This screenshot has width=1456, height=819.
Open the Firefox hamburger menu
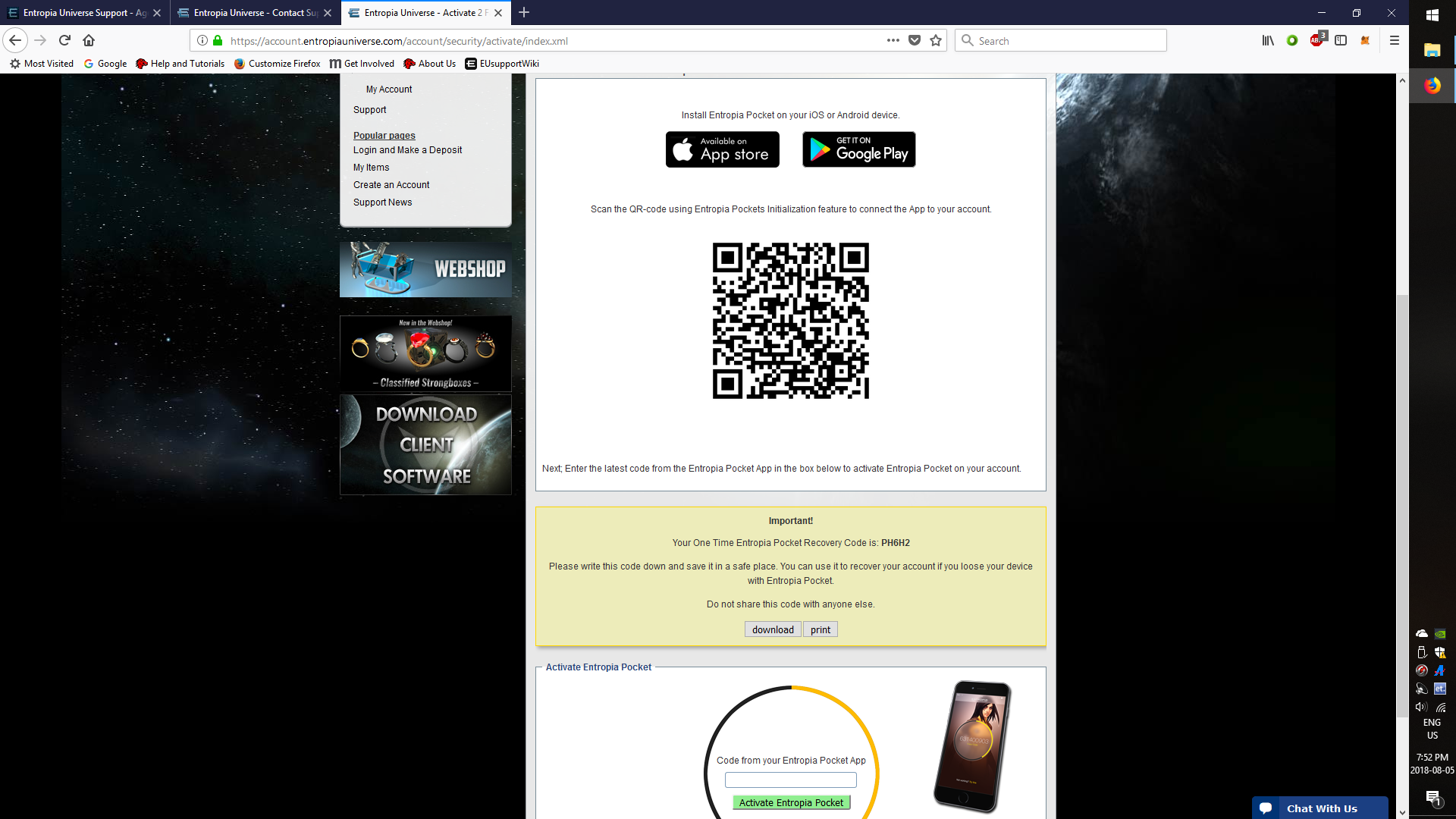pos(1394,40)
